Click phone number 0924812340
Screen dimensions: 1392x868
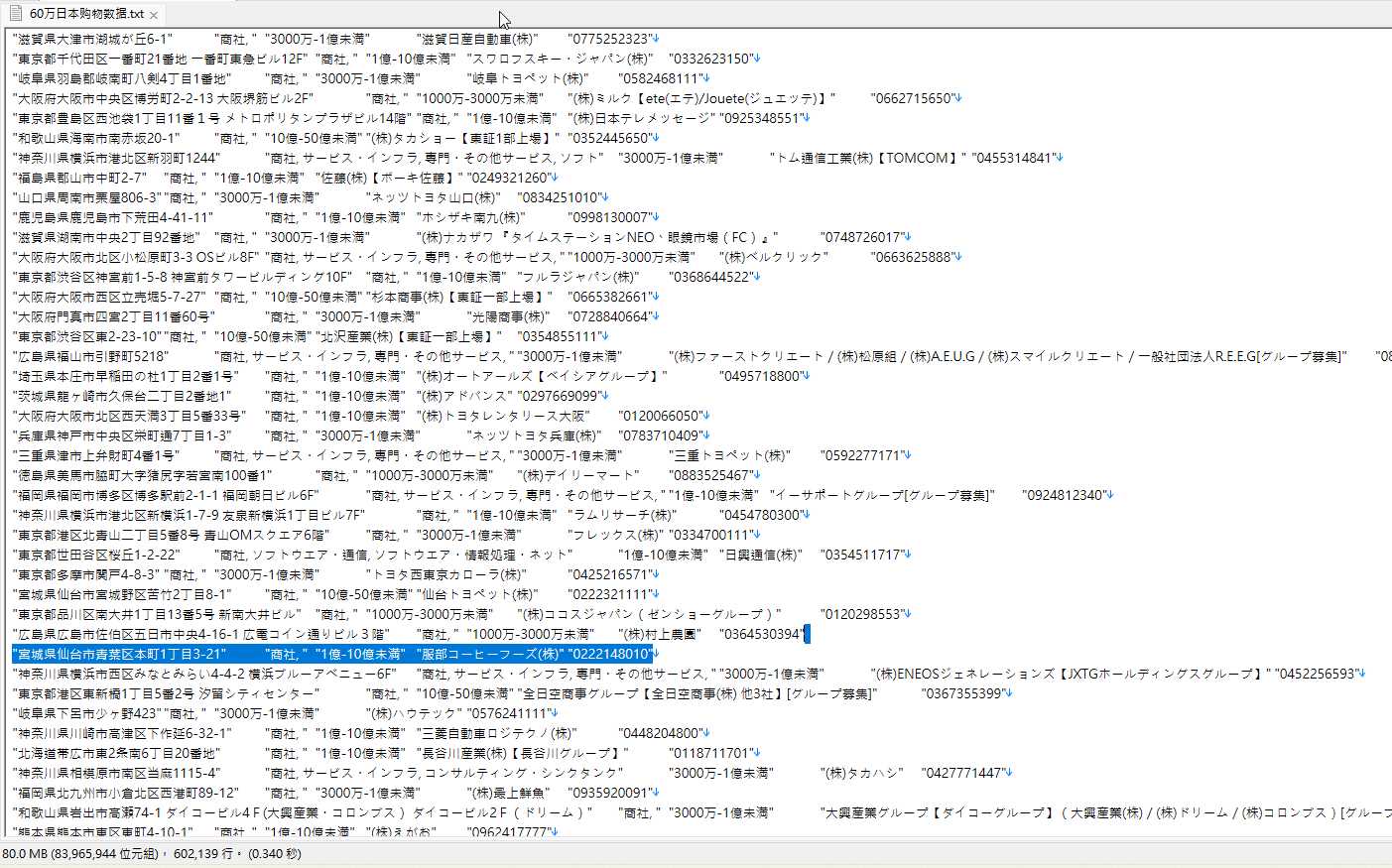(1065, 495)
